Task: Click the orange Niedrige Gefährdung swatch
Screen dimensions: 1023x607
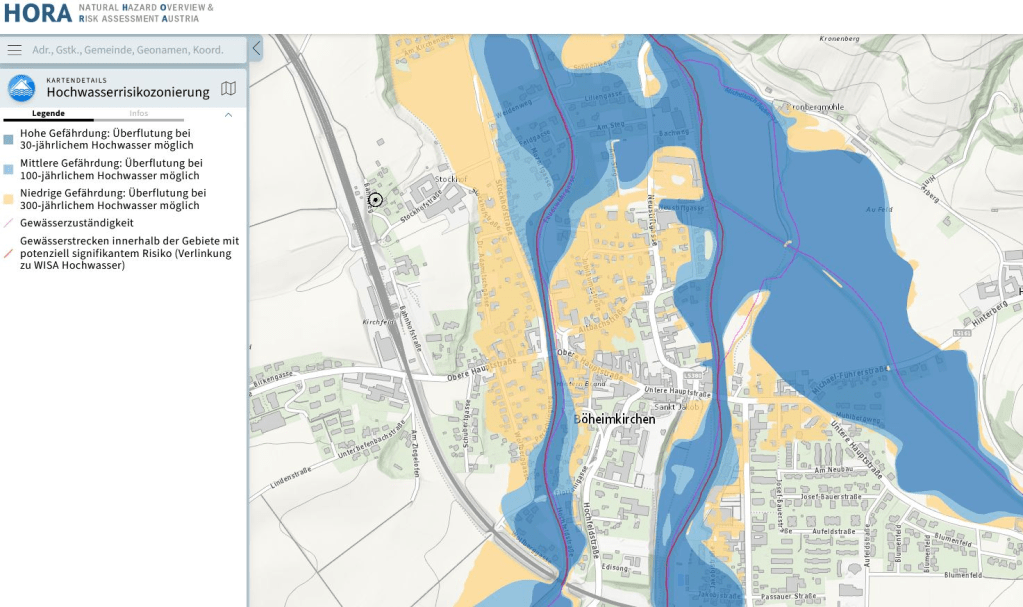Action: coord(9,199)
